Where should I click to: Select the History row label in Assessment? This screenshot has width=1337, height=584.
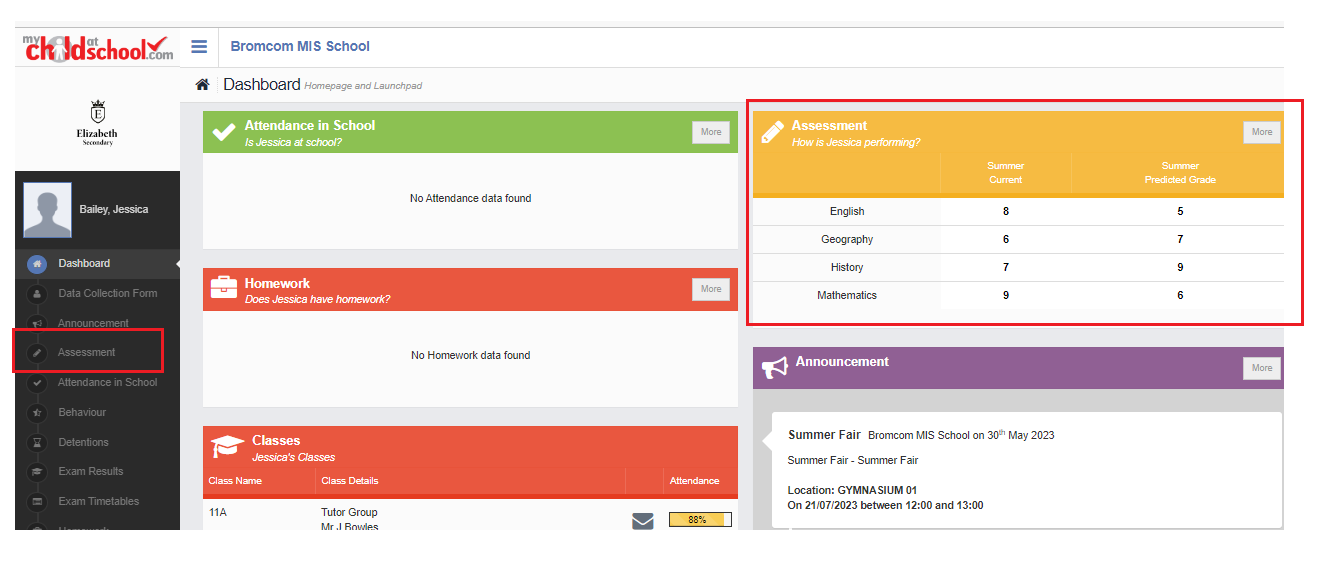[x=847, y=268]
